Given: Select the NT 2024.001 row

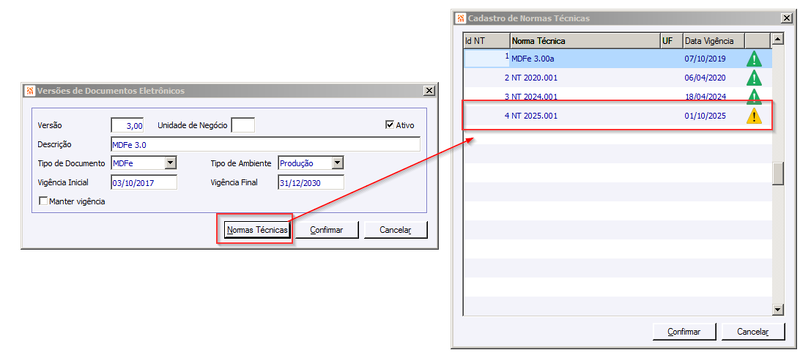Looking at the screenshot, I should click(x=617, y=96).
